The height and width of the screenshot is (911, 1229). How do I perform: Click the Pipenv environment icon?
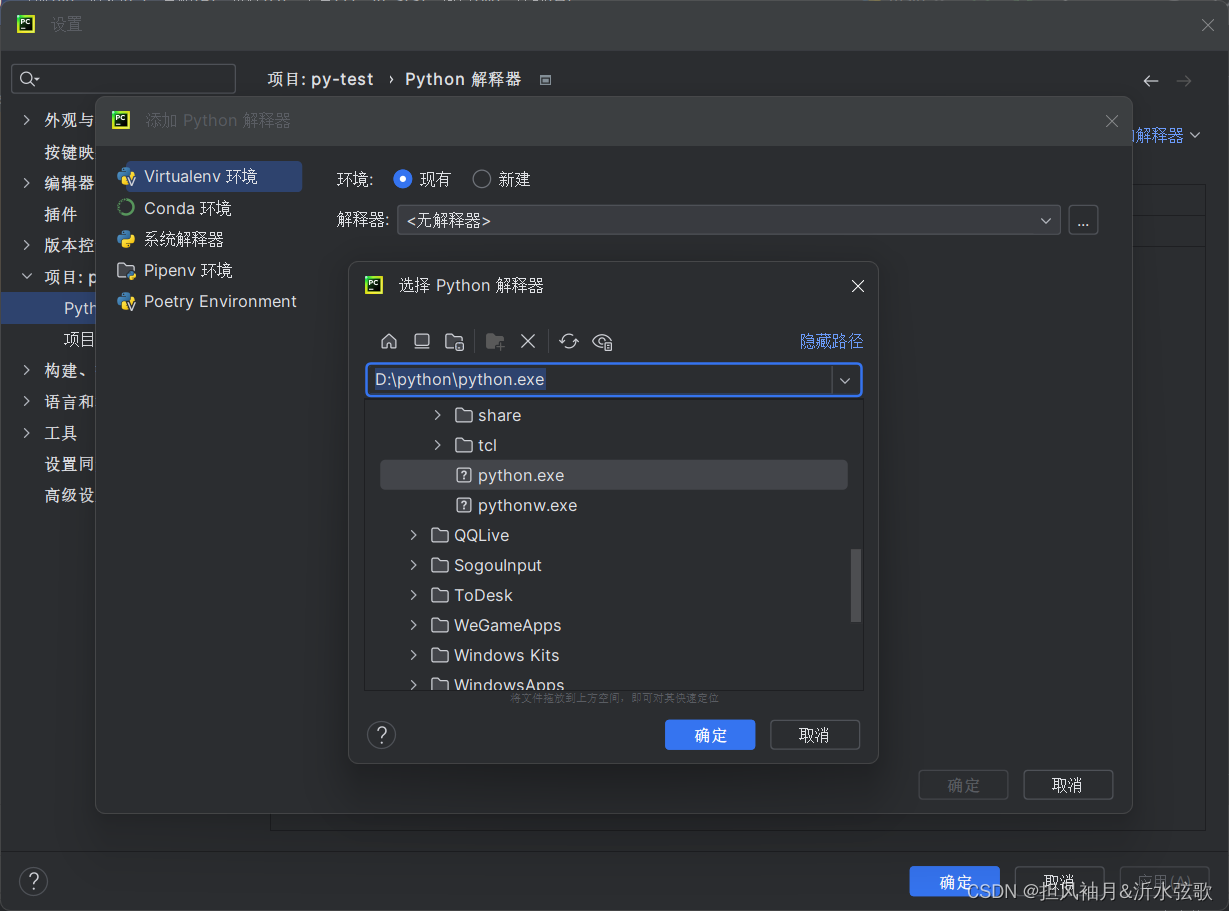click(x=126, y=270)
